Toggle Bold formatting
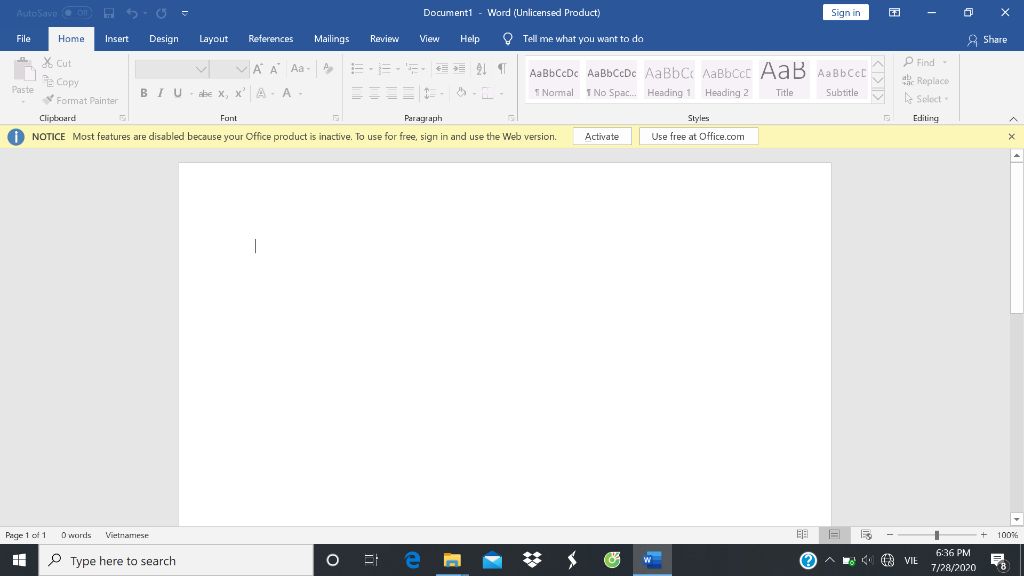The width and height of the screenshot is (1024, 576). tap(144, 93)
